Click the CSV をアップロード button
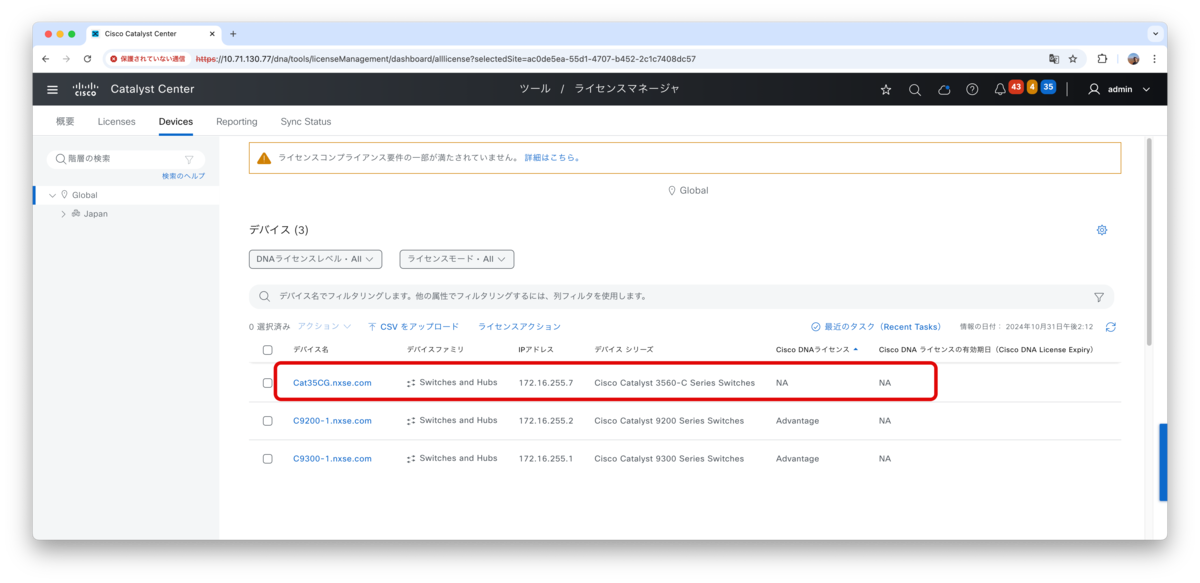Image resolution: width=1200 pixels, height=583 pixels. pos(413,327)
